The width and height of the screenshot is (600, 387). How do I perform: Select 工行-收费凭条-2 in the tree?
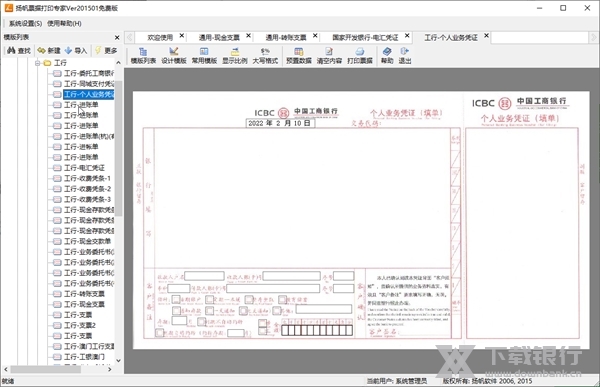pos(87,189)
